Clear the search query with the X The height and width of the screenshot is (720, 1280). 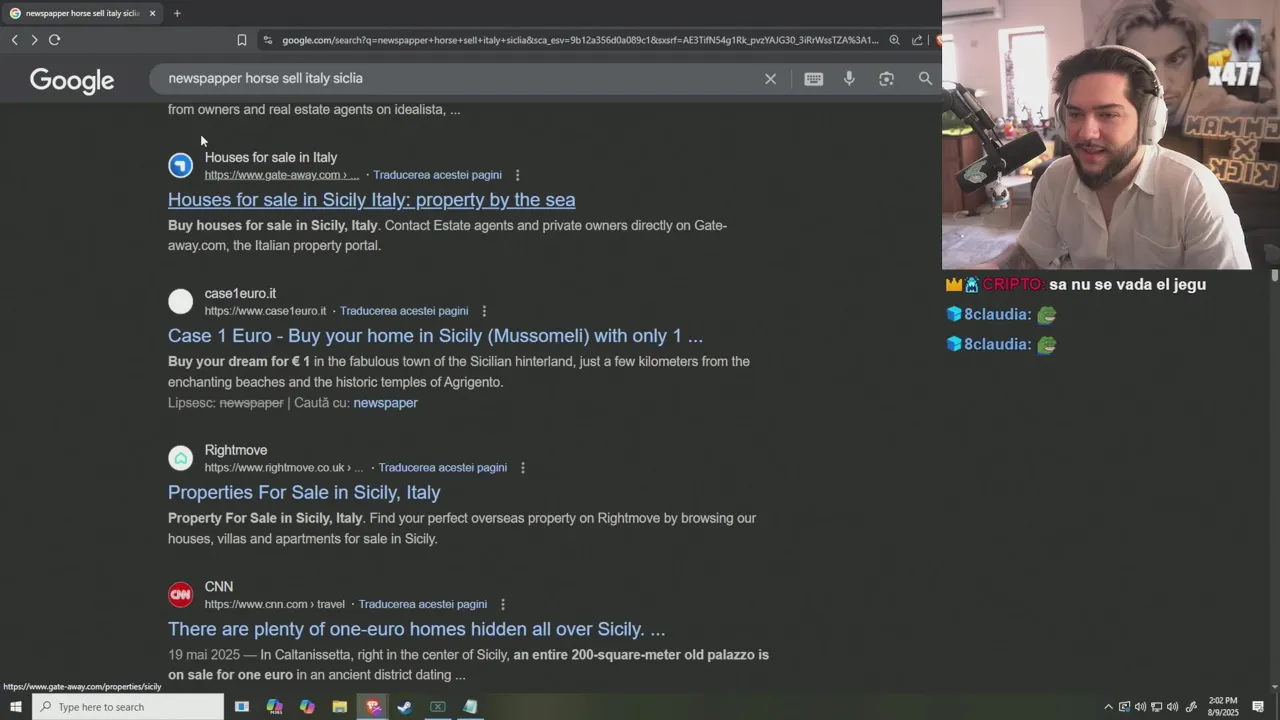coord(770,78)
